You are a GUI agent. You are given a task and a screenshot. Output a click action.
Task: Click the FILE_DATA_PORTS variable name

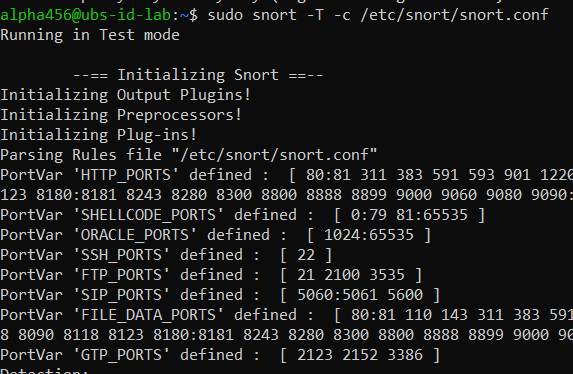point(148,315)
